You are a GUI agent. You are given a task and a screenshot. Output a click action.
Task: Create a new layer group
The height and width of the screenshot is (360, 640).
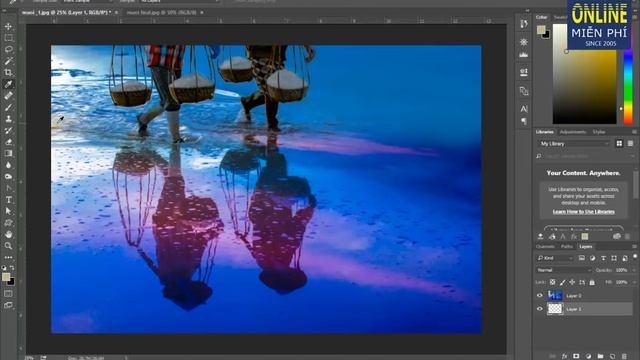(600, 356)
